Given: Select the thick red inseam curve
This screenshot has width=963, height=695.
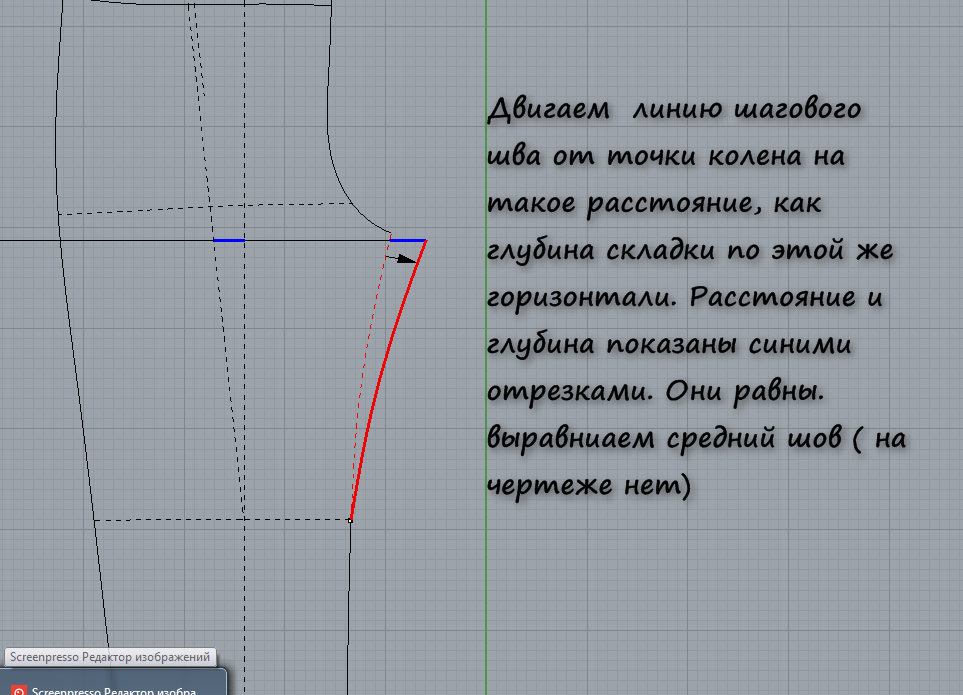Looking at the screenshot, I should [383, 381].
